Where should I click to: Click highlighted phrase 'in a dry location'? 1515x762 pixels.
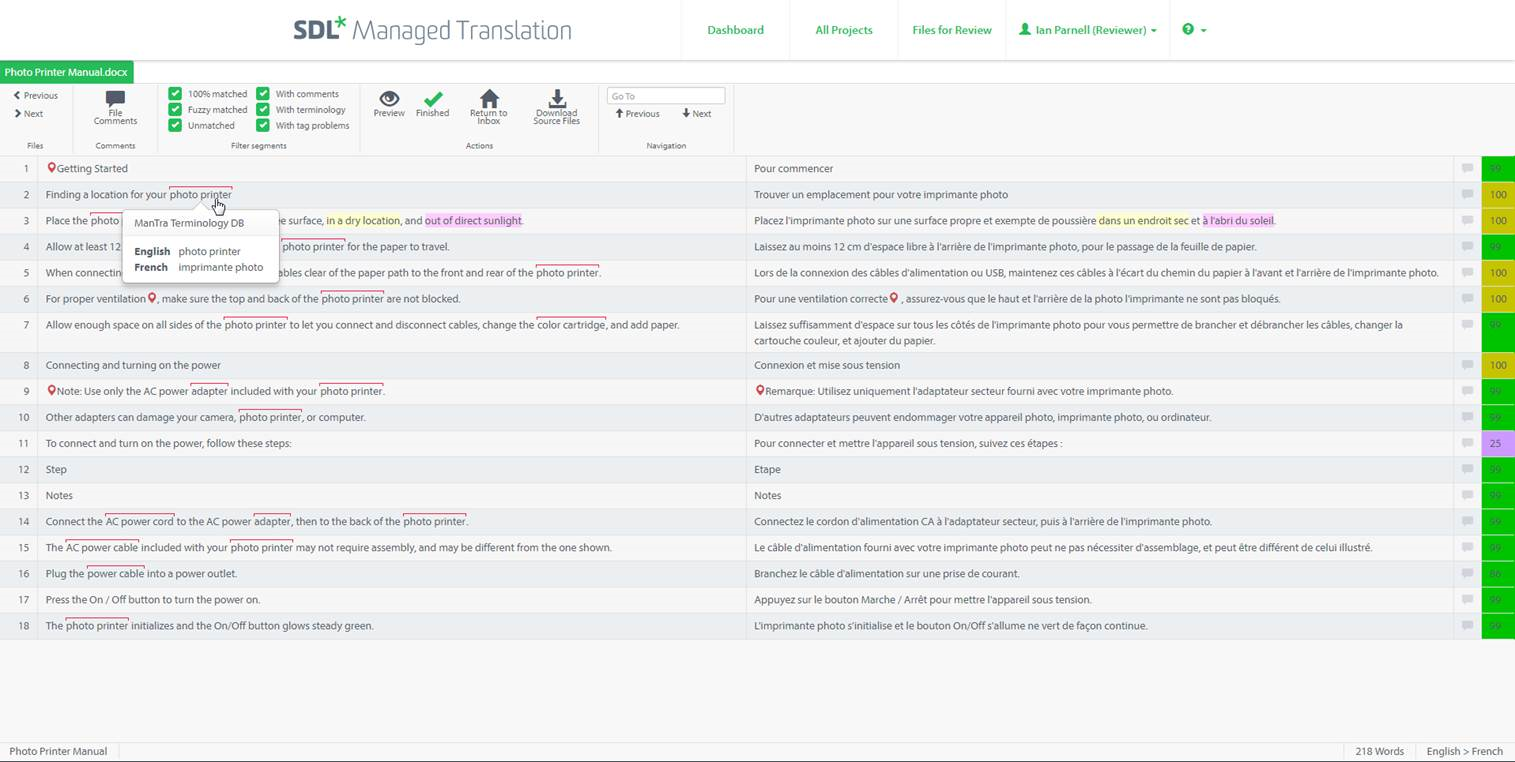[x=363, y=221]
